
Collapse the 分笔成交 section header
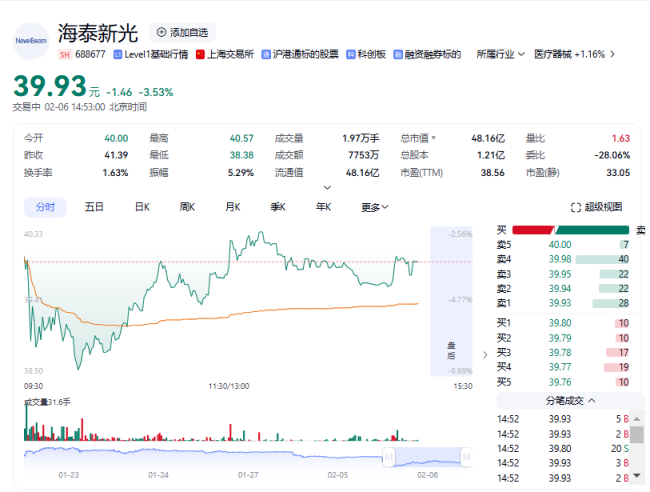[570, 400]
